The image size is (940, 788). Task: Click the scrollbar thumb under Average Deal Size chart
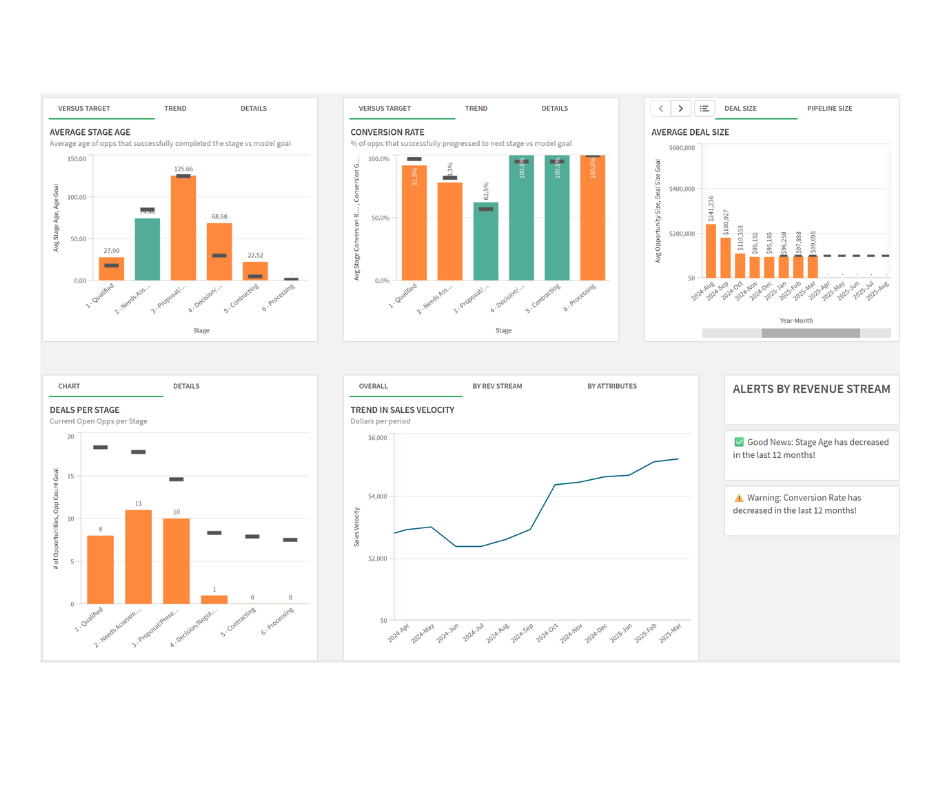(x=810, y=332)
